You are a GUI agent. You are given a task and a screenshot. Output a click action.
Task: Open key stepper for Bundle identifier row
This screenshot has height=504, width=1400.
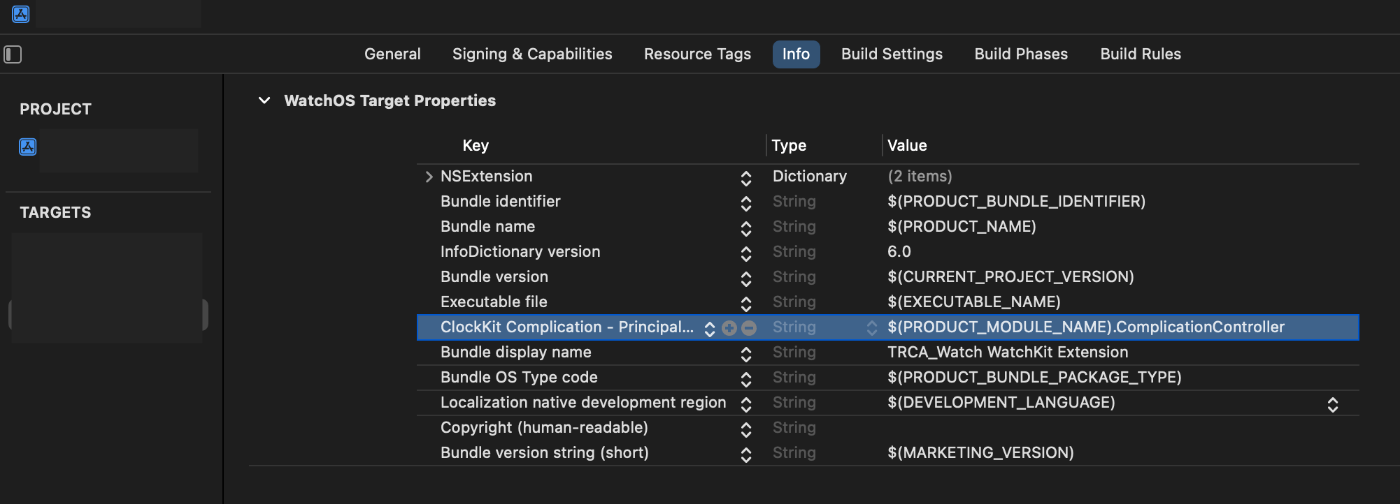(x=746, y=203)
